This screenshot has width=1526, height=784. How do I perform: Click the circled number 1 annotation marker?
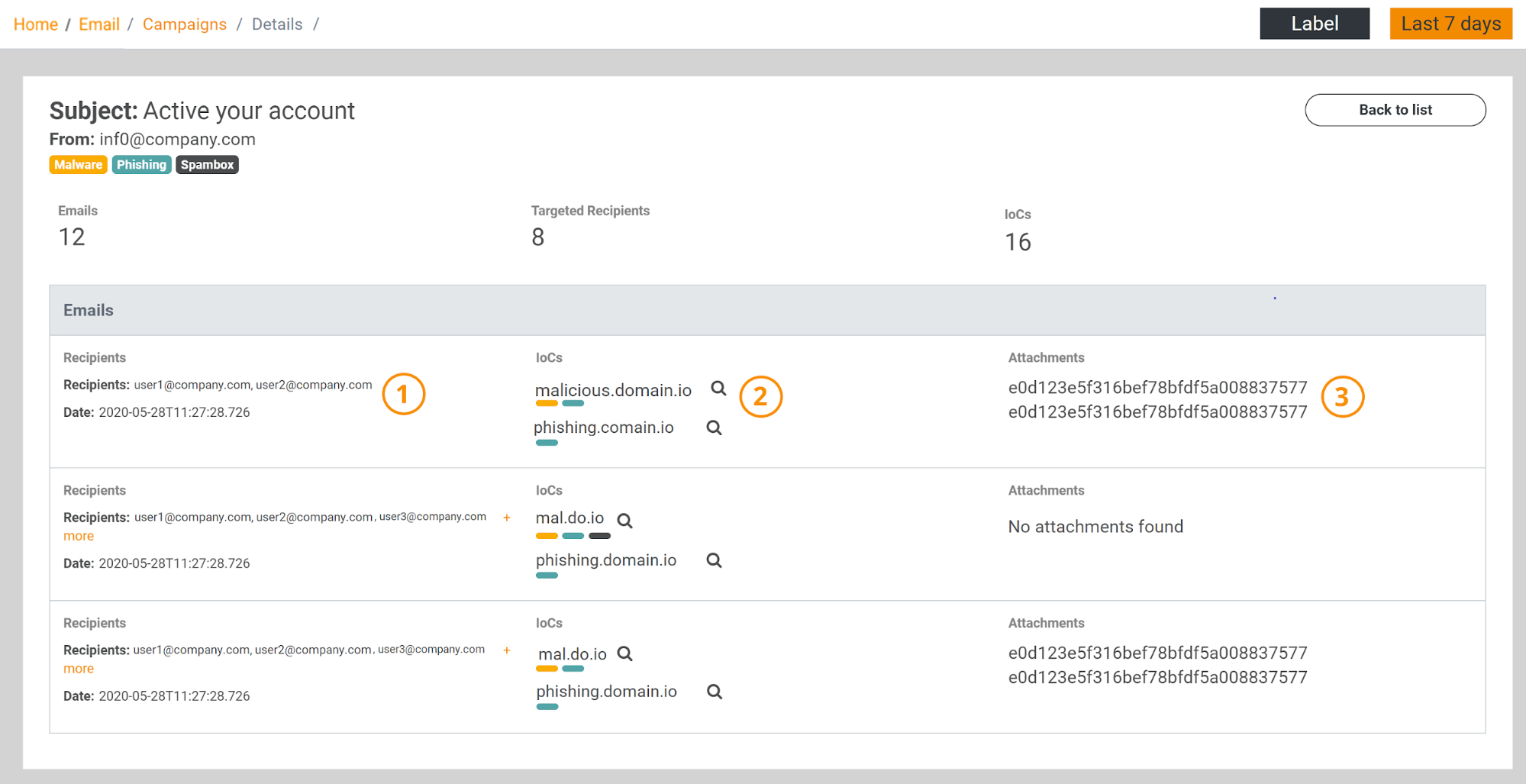click(x=403, y=395)
